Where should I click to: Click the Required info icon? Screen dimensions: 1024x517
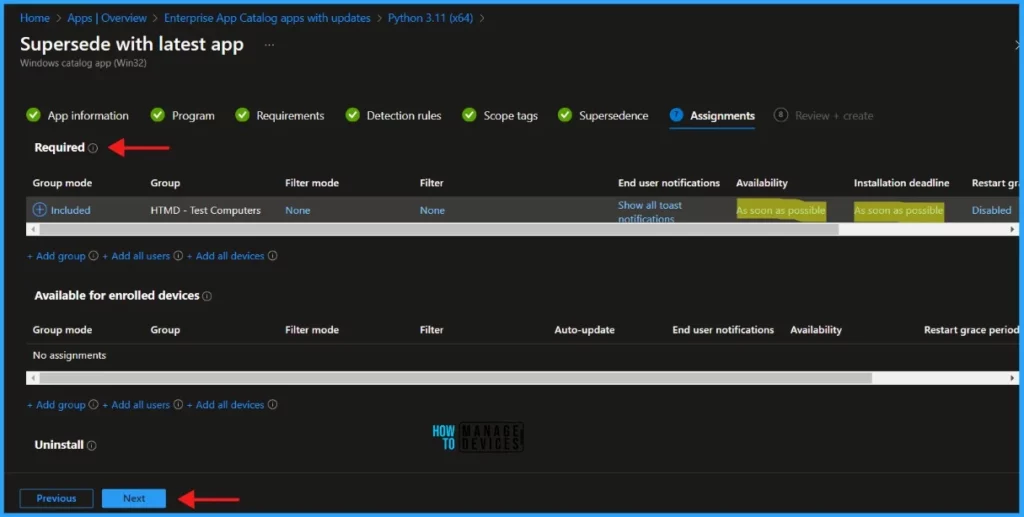(x=93, y=148)
